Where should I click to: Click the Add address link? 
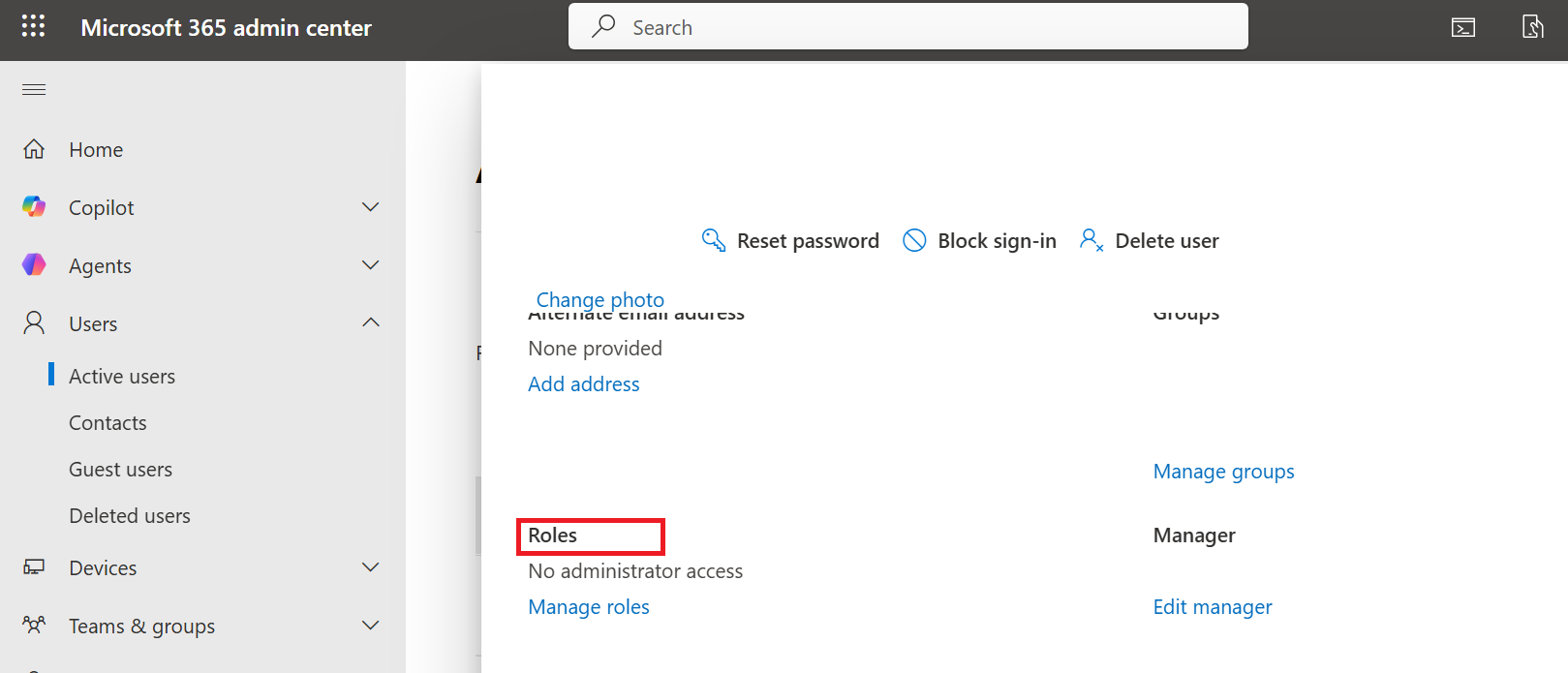584,384
